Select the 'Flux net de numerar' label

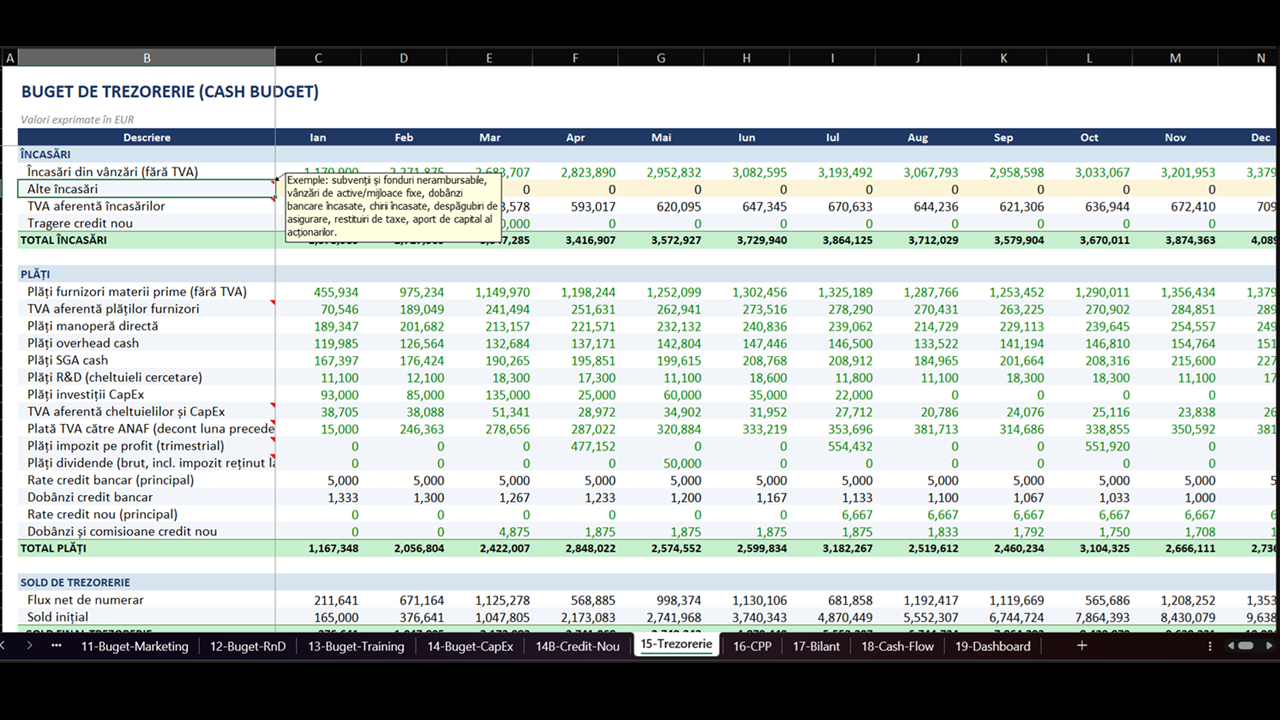(x=86, y=600)
